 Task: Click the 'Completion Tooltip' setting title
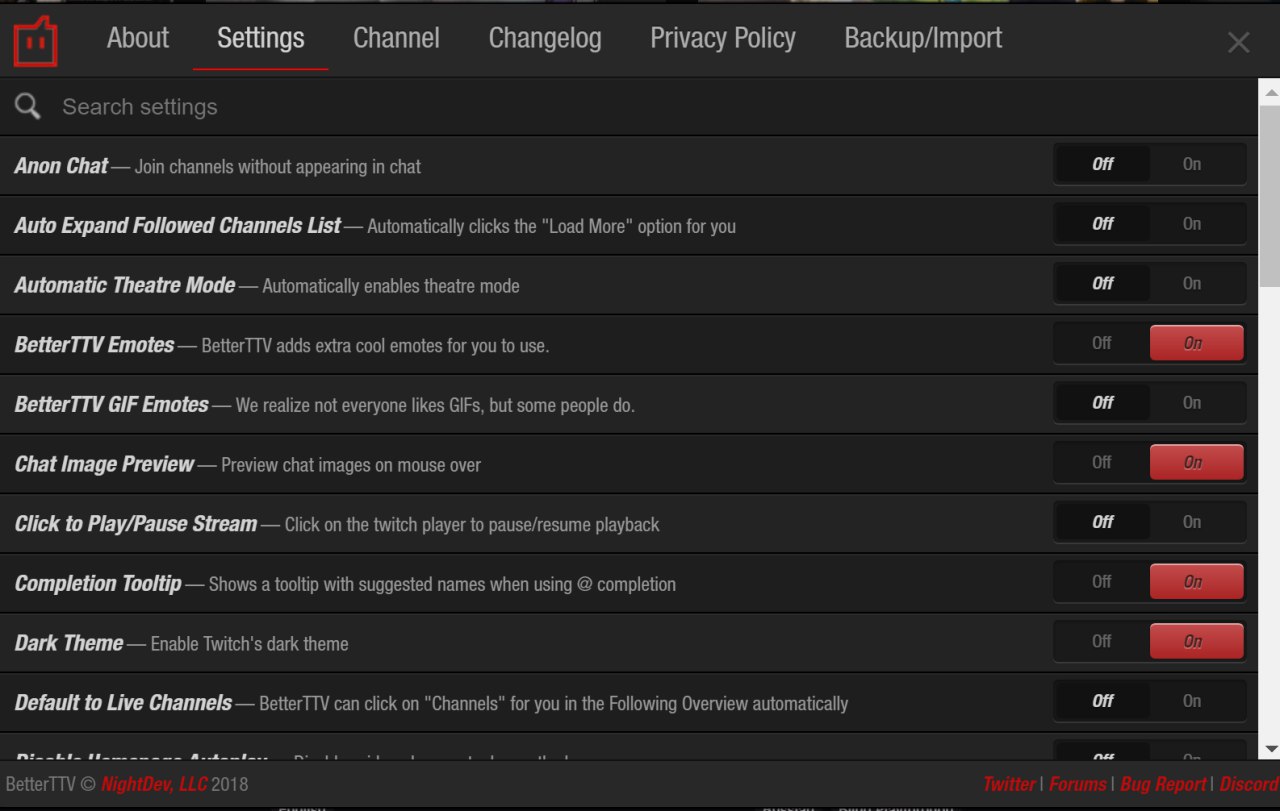pyautogui.click(x=98, y=583)
